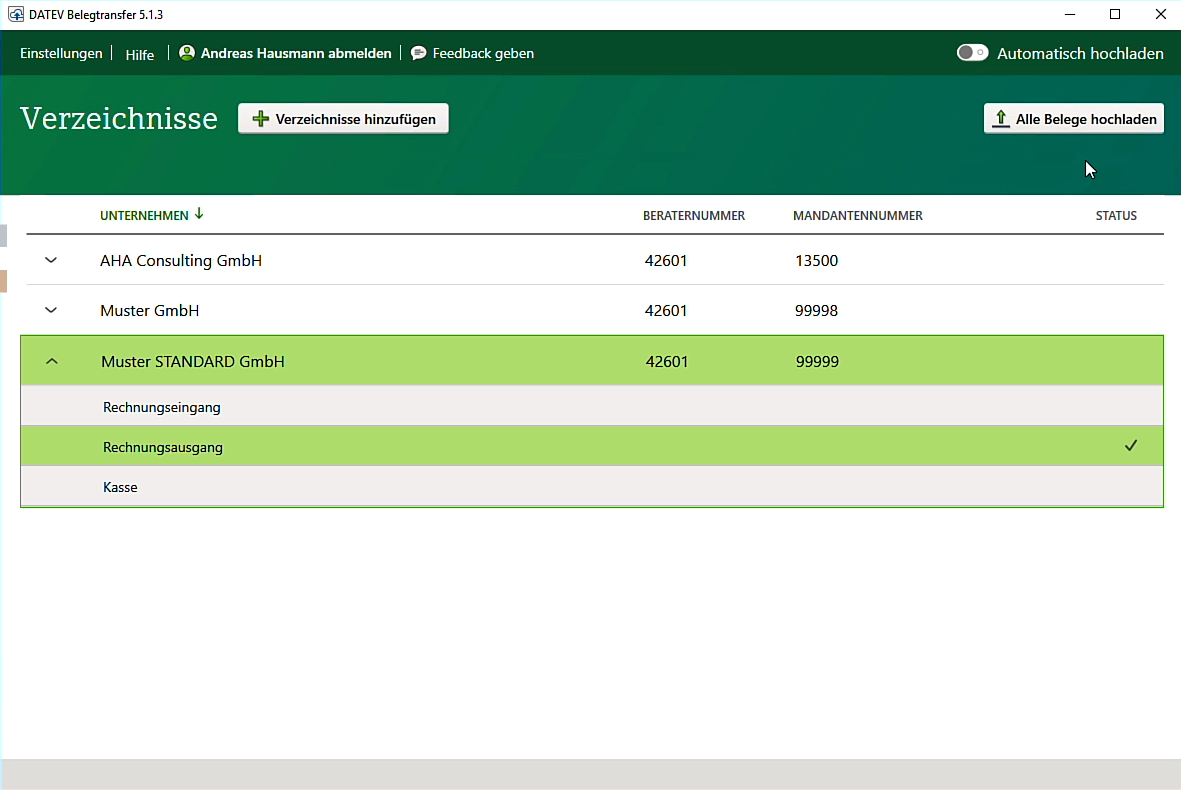1181x790 pixels.
Task: Click Beraternummer 42601 in Muster GmbH row
Action: coord(666,310)
